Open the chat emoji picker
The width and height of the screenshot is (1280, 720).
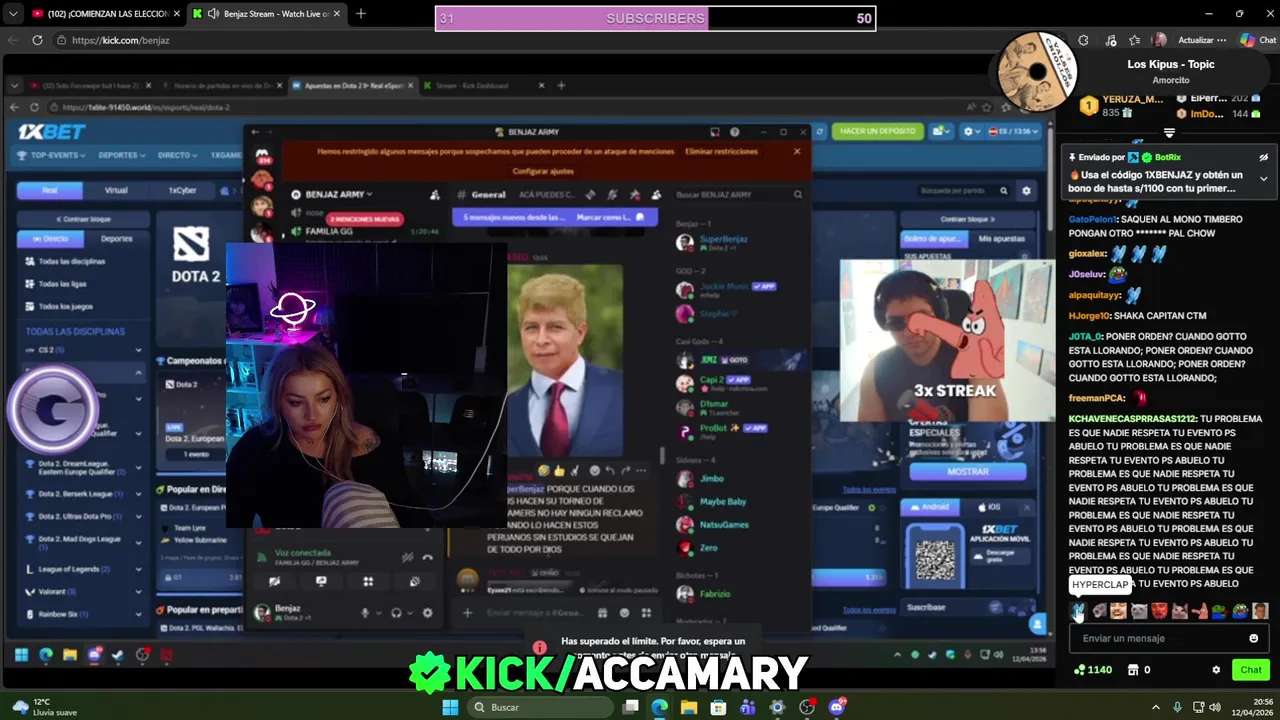(x=1253, y=638)
